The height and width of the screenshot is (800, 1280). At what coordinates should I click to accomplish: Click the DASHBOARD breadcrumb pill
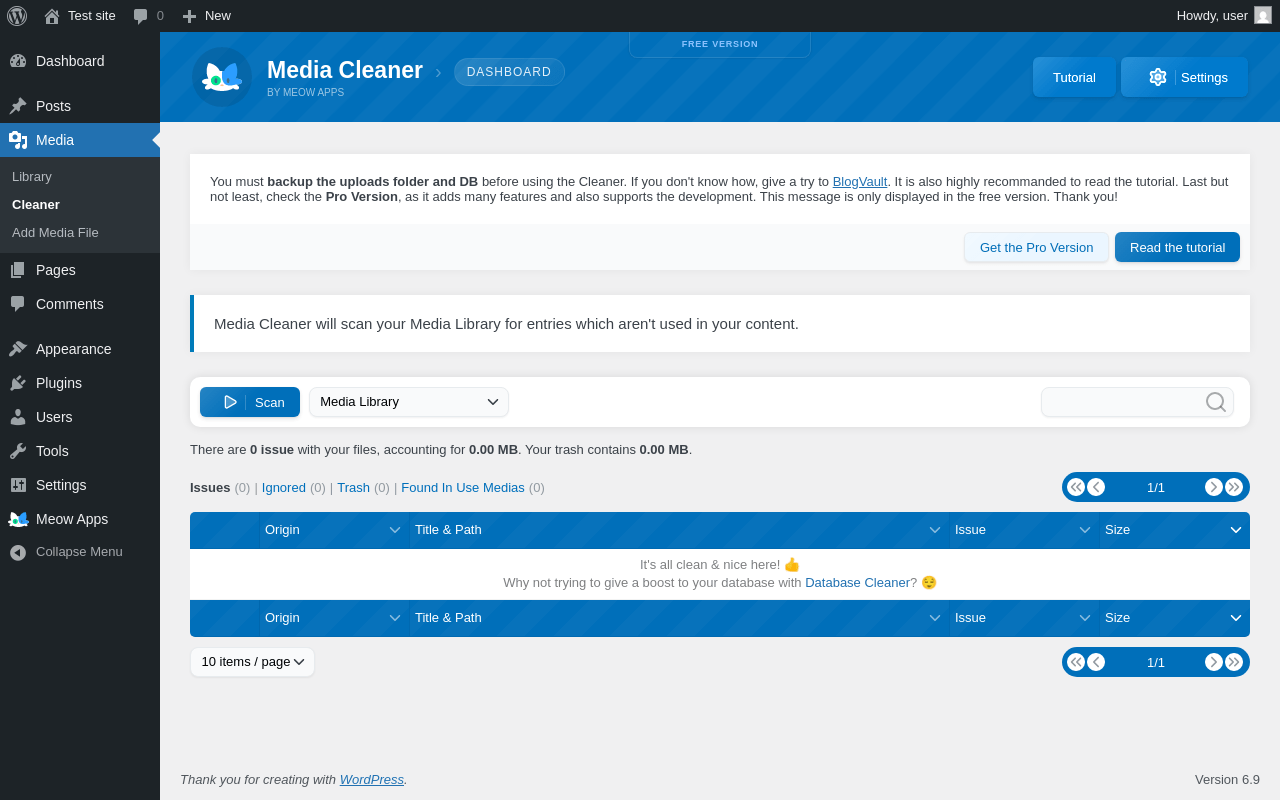tap(509, 72)
